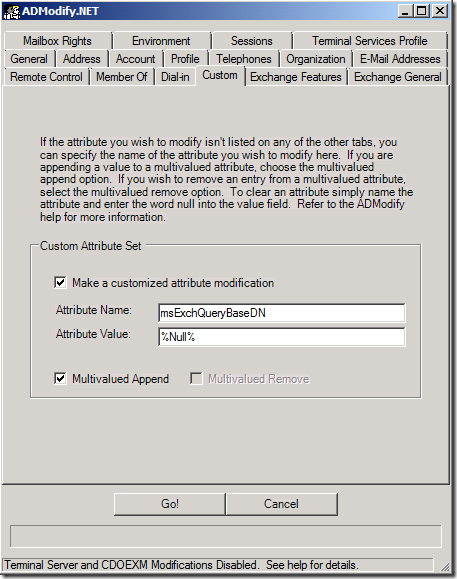Screen dimensions: 457x579
Task: Click the Go! button
Action: tap(170, 504)
